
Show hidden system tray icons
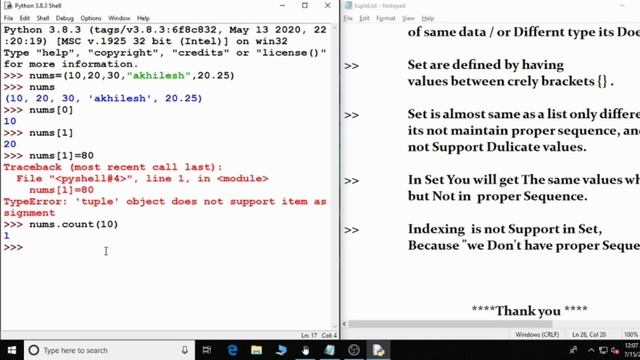click(x=591, y=350)
